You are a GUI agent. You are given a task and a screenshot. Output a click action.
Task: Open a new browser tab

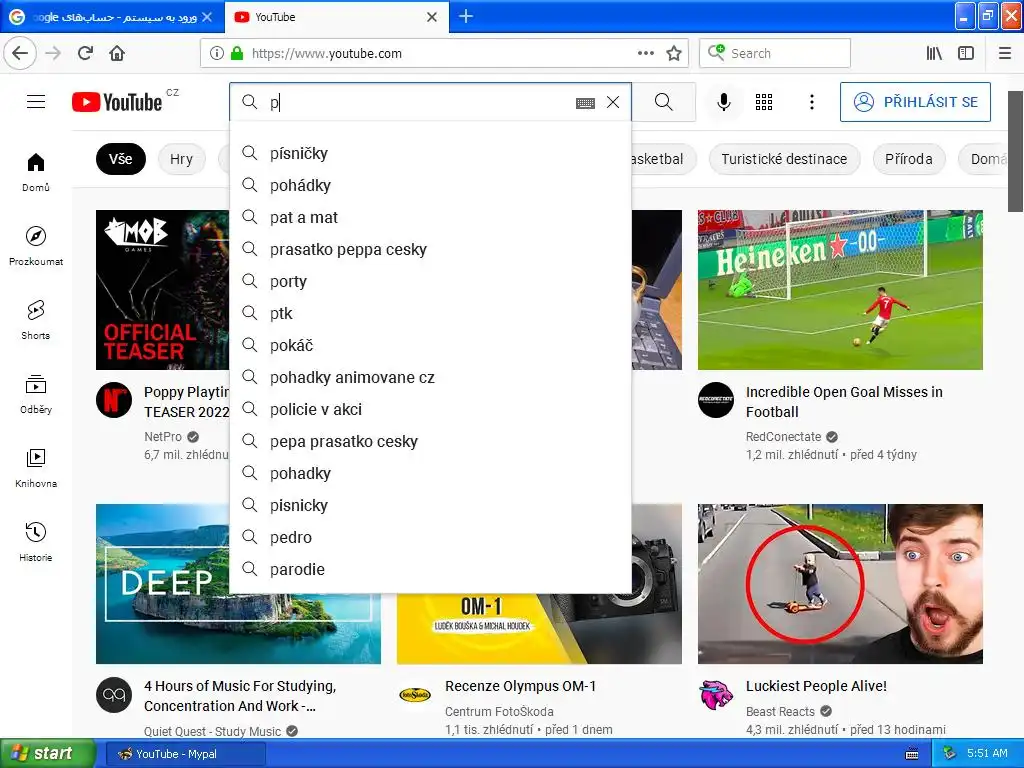(x=466, y=16)
